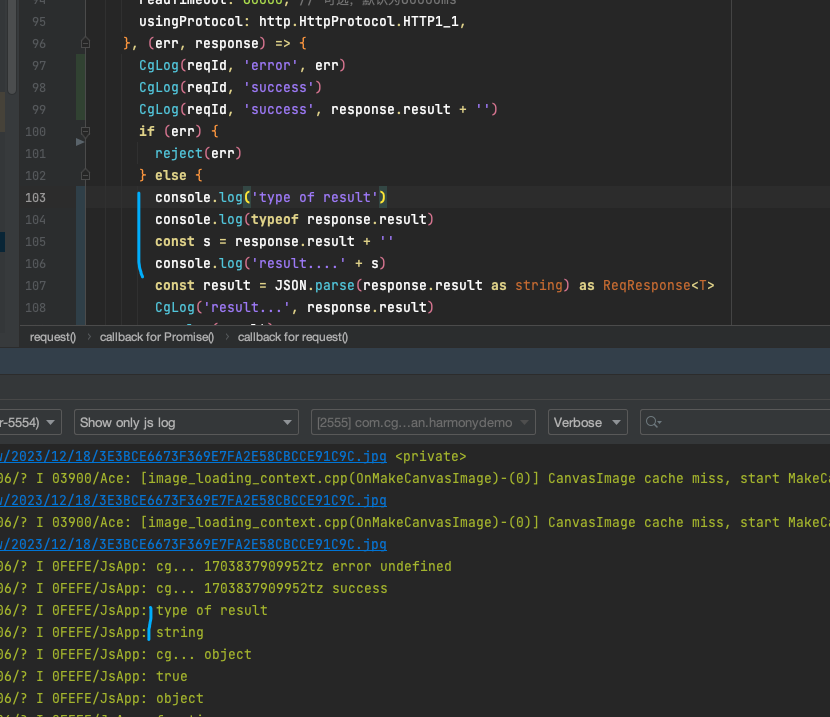Image resolution: width=830 pixels, height=717 pixels.
Task: Click log line 'type of result'
Action: point(211,610)
